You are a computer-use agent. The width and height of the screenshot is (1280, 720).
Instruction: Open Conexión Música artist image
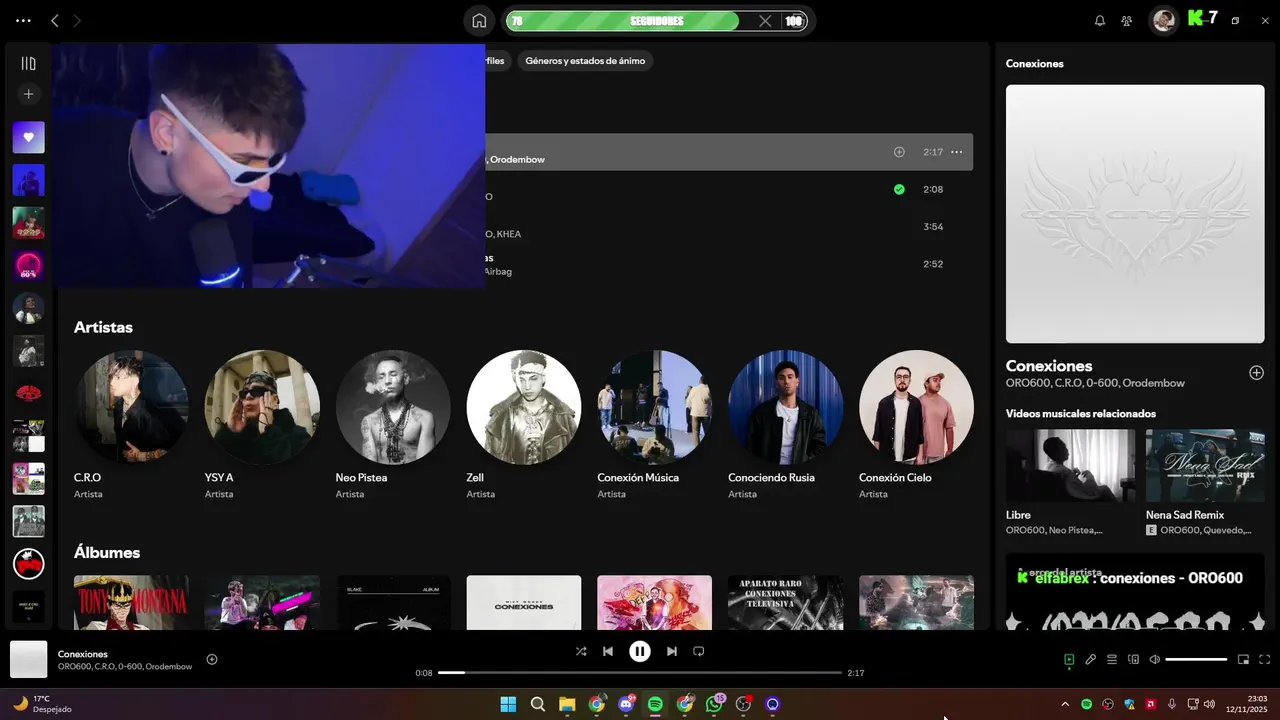coord(654,407)
